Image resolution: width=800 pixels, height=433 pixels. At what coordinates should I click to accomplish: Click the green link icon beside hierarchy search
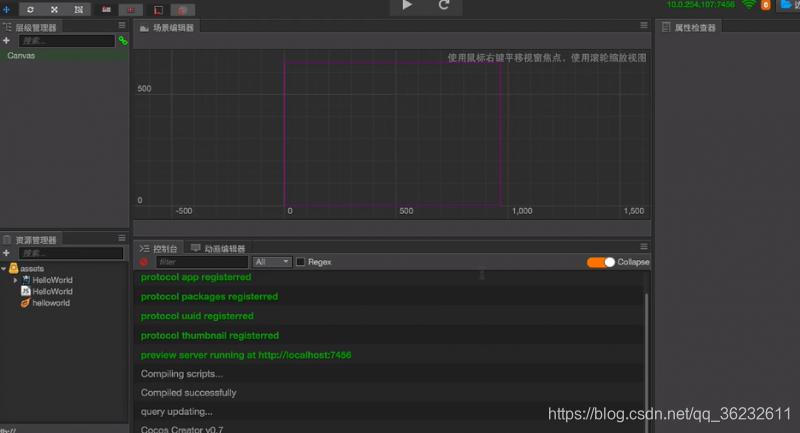click(x=123, y=41)
